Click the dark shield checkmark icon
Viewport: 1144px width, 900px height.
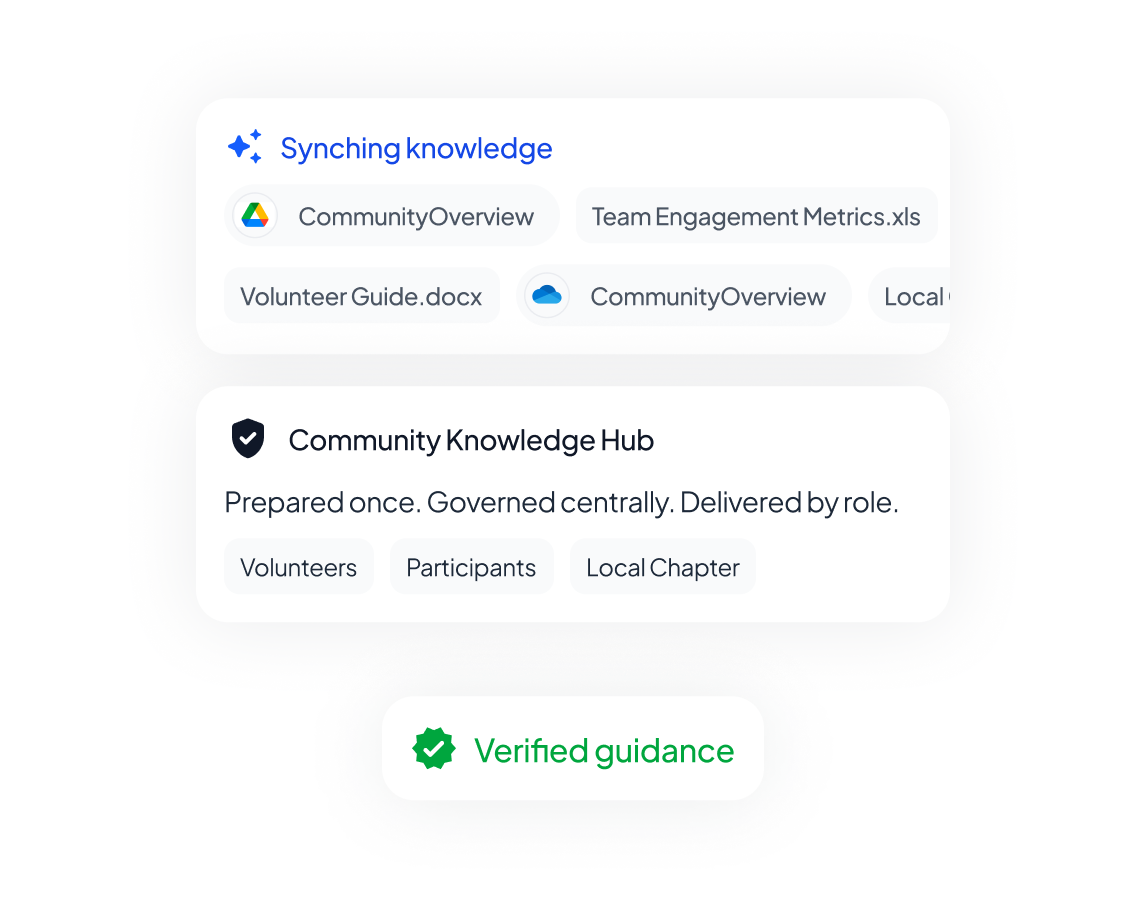point(248,439)
